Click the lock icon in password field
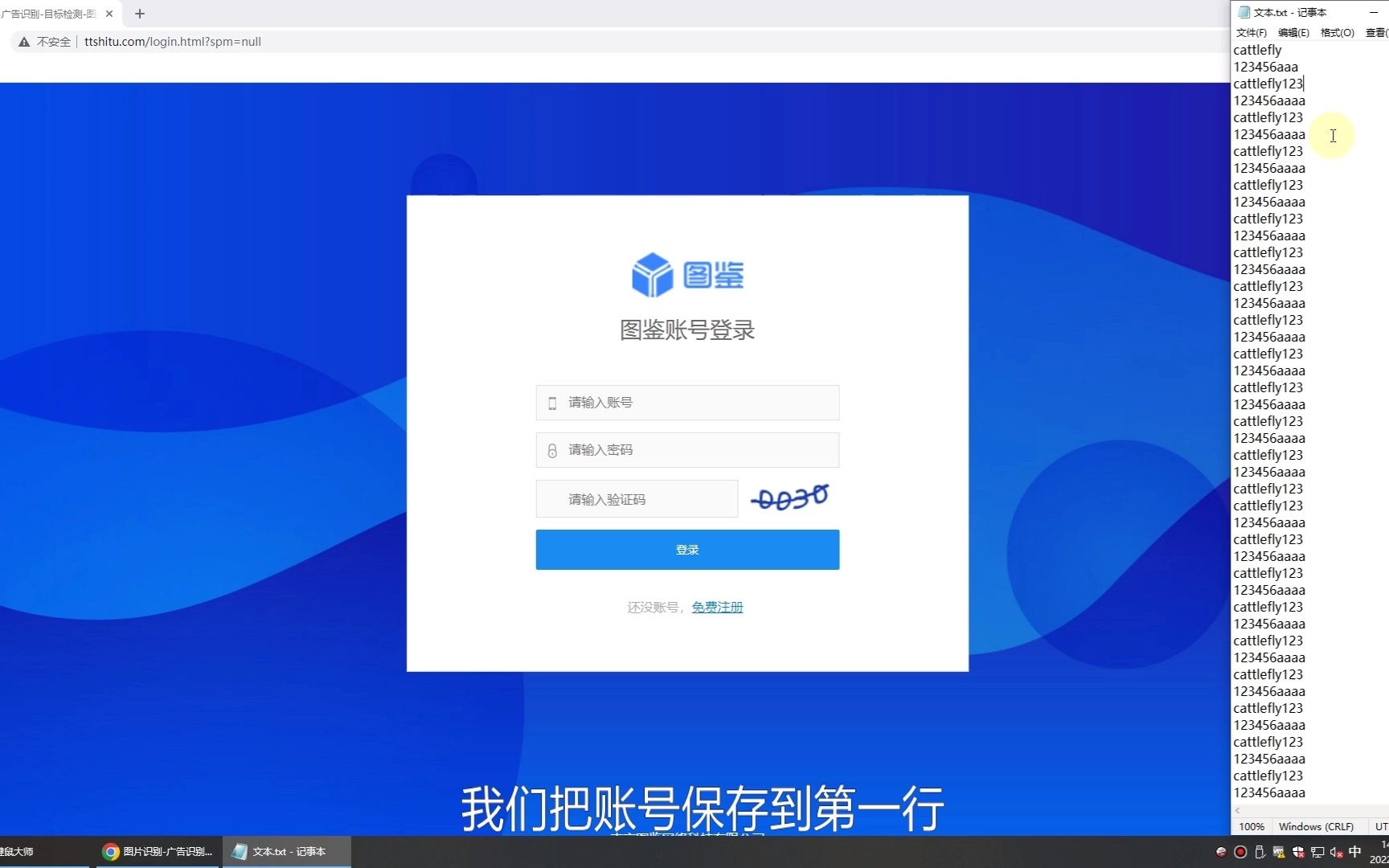 [x=552, y=451]
